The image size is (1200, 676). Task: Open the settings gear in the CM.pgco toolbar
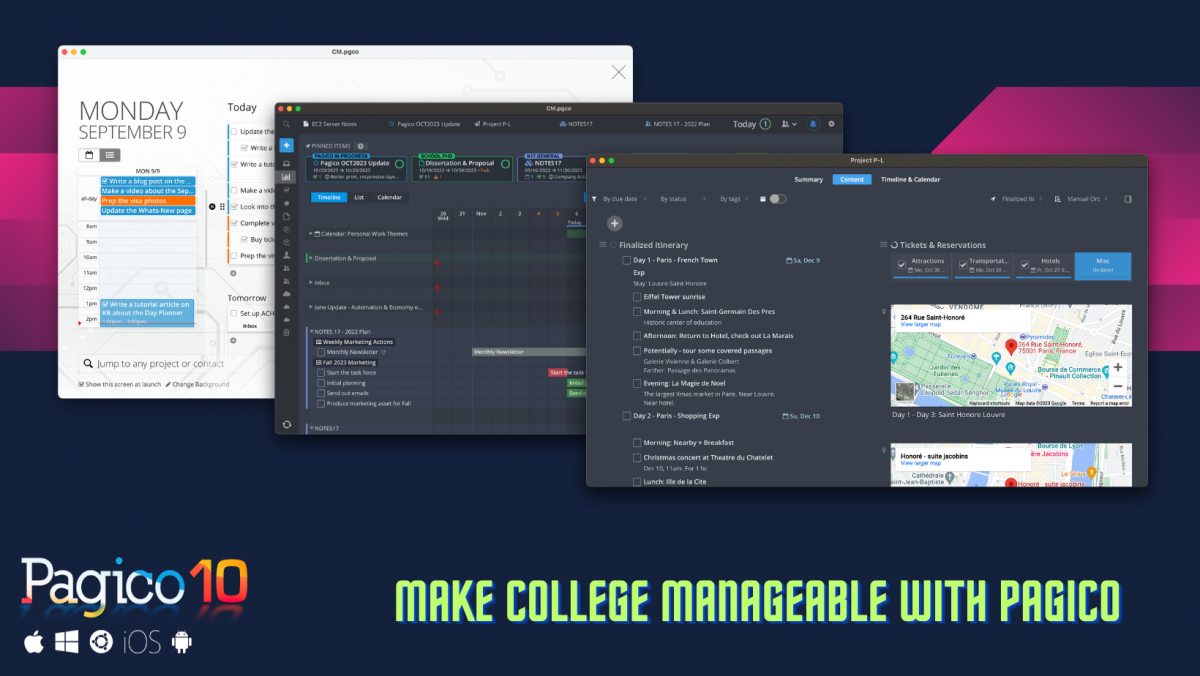tap(831, 124)
